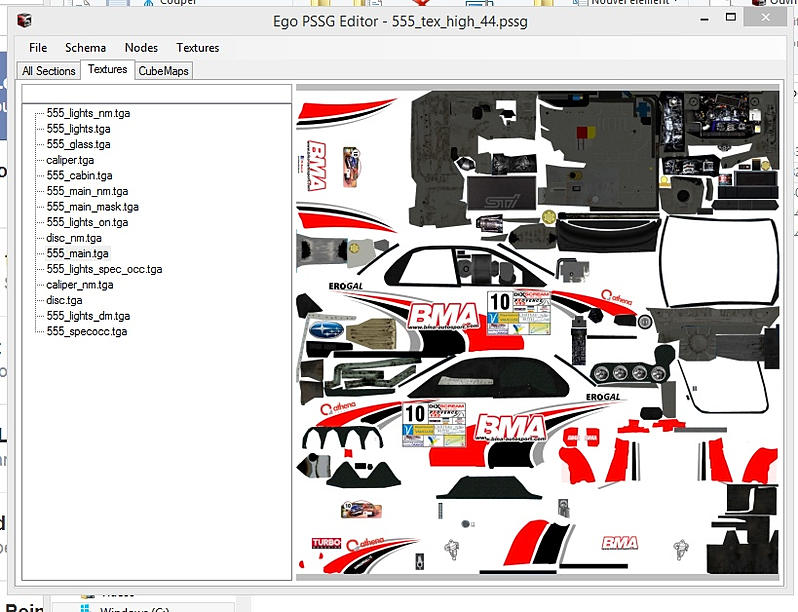Pick caliper_nm.tga from the list
Viewport: 798px width, 612px height.
click(79, 285)
